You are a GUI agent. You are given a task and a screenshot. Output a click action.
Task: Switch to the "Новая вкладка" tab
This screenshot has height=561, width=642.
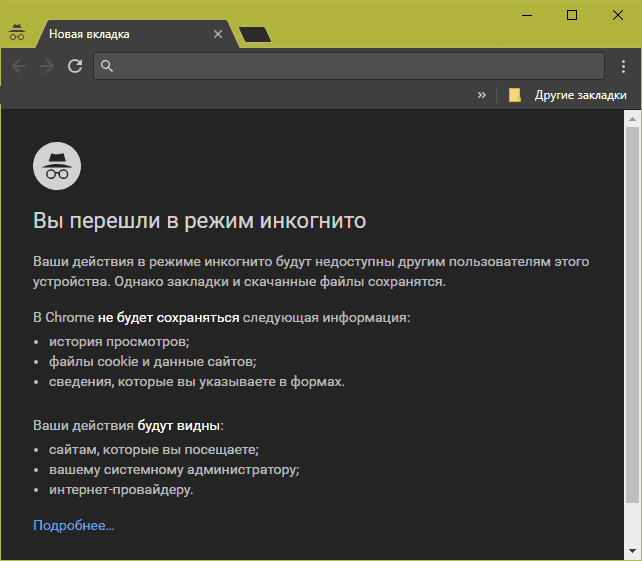pyautogui.click(x=137, y=34)
